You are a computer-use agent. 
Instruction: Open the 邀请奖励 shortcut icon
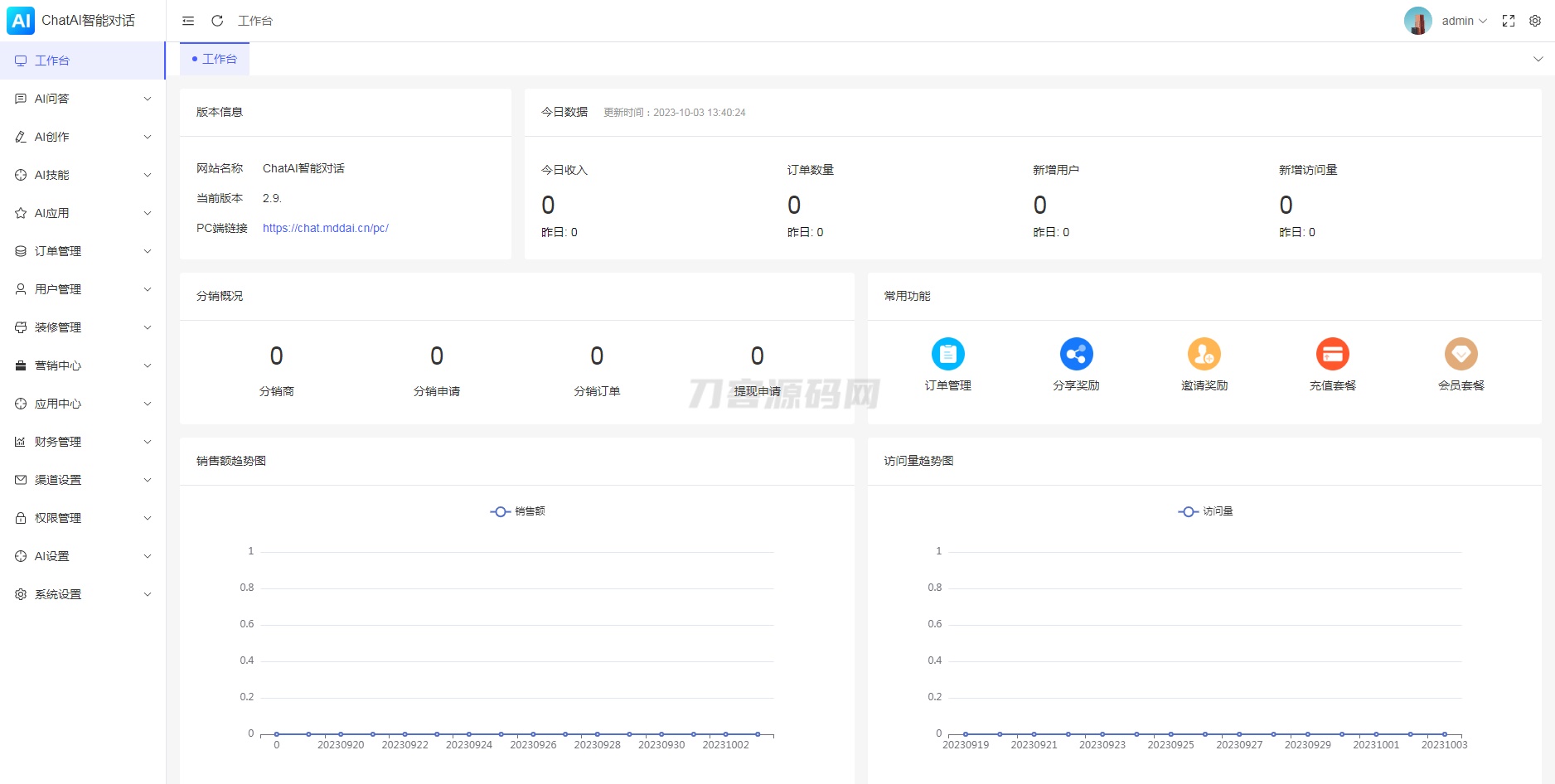(x=1204, y=354)
